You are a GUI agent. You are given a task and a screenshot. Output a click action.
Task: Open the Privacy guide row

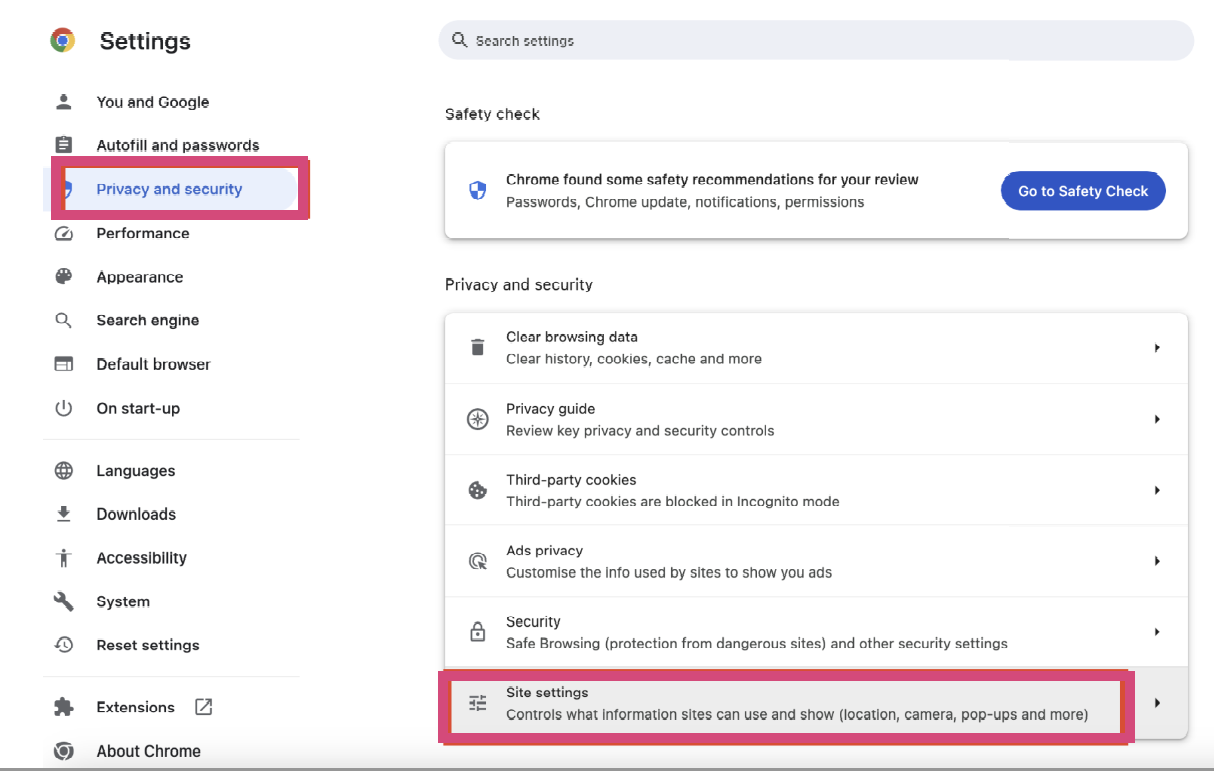click(x=816, y=419)
